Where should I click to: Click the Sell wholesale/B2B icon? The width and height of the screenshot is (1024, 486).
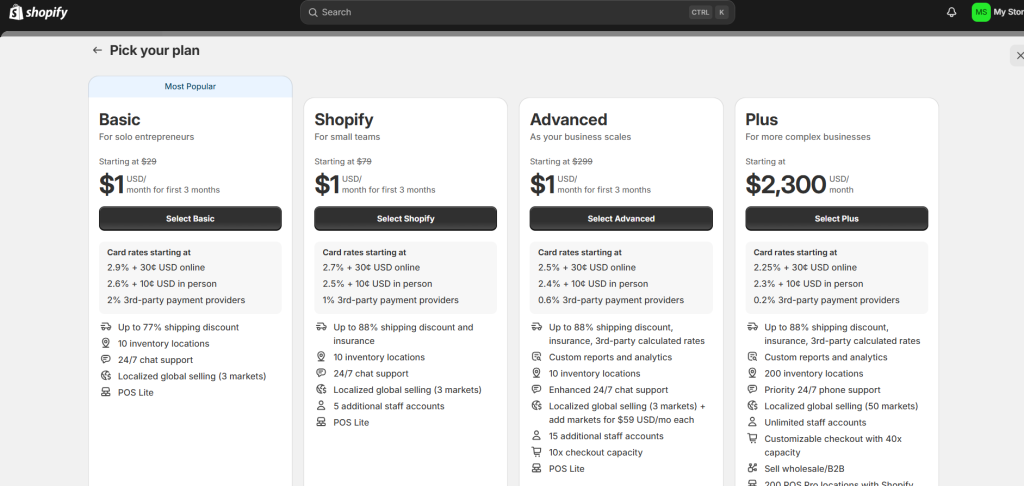[x=752, y=469]
